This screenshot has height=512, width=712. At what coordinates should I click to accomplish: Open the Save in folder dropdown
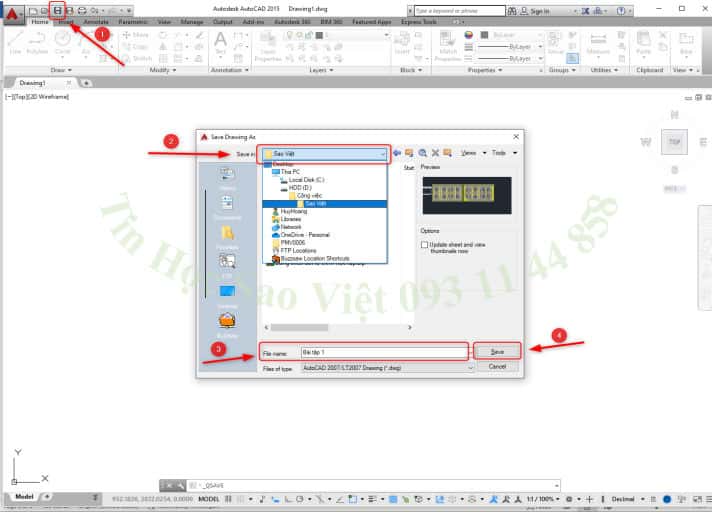point(325,153)
